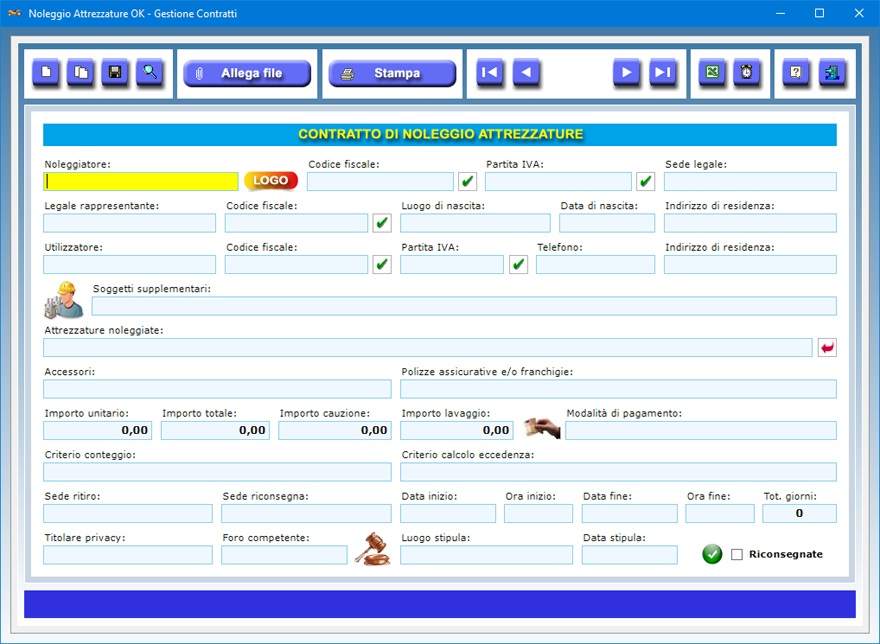The height and width of the screenshot is (644, 880).
Task: Click the Foro competente field
Action: pos(285,555)
